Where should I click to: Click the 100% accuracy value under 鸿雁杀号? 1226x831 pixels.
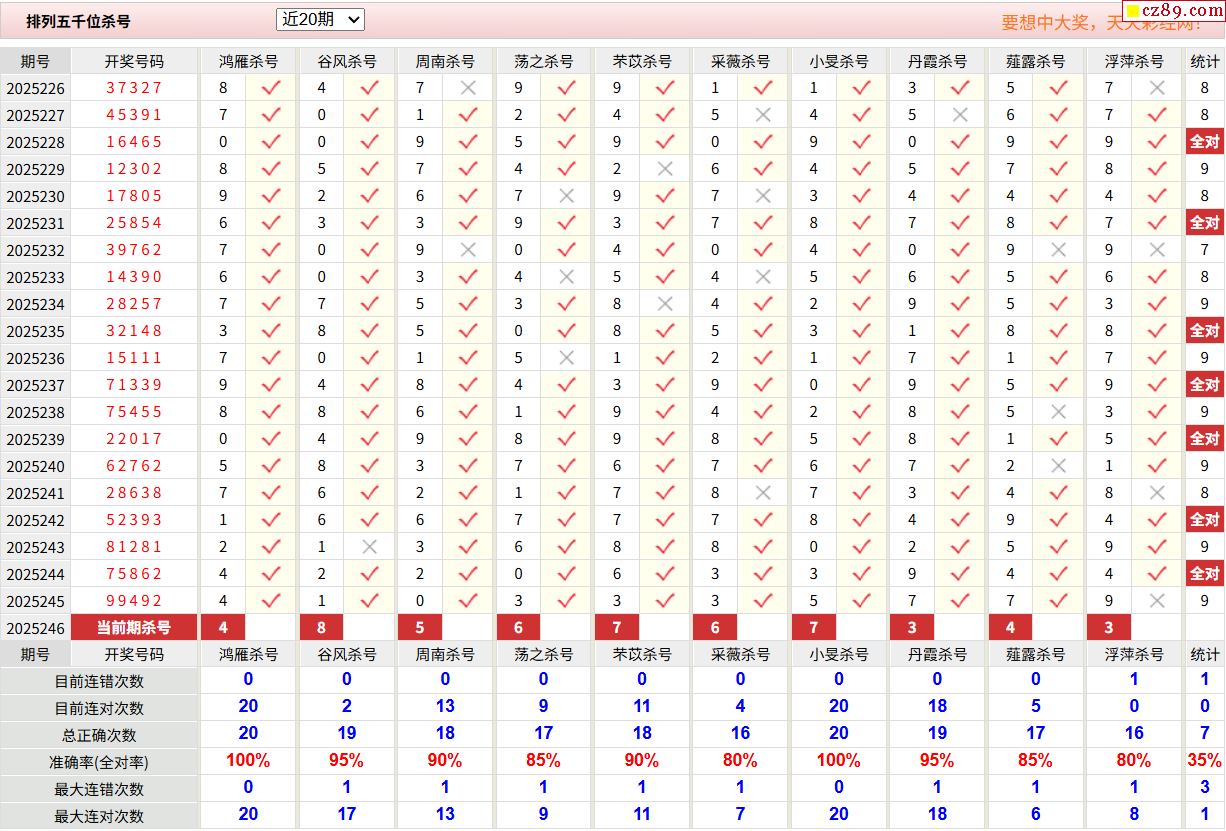(x=248, y=760)
